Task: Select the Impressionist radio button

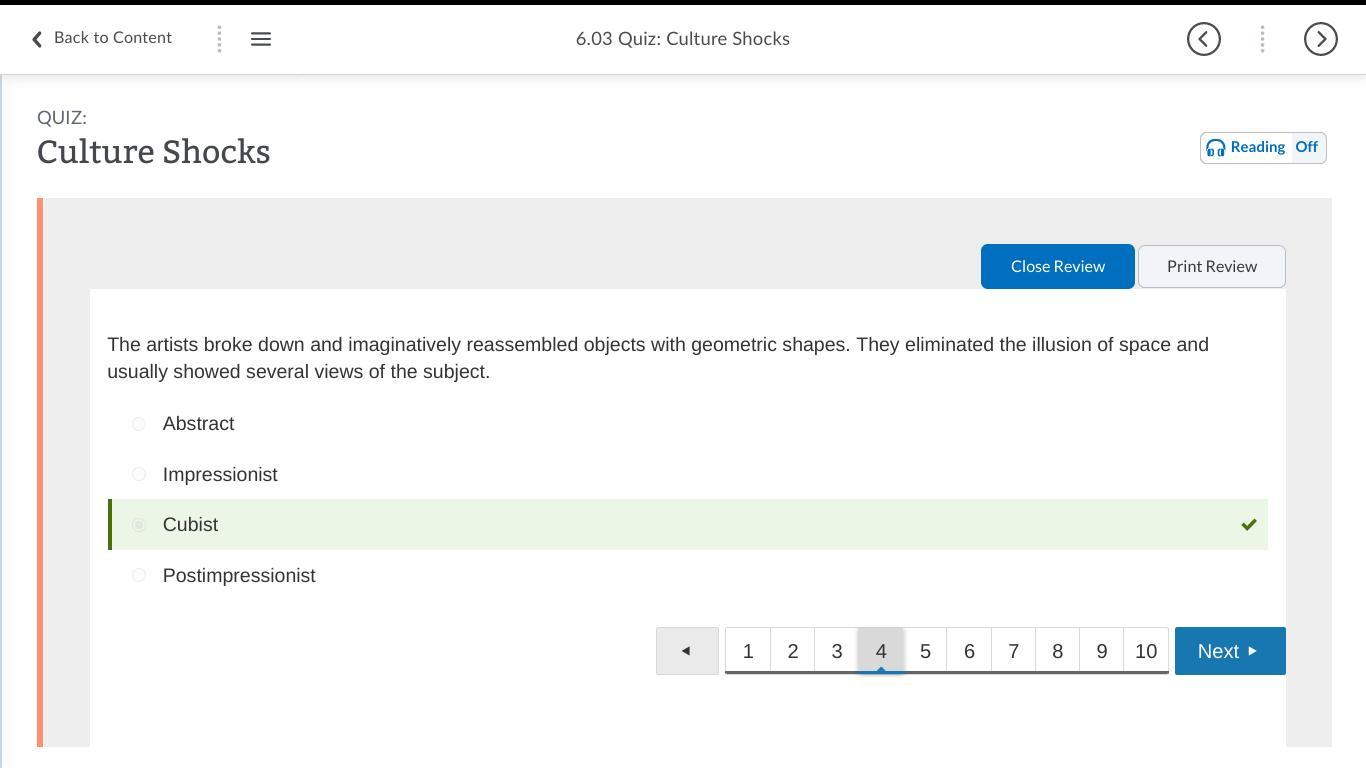Action: point(139,474)
